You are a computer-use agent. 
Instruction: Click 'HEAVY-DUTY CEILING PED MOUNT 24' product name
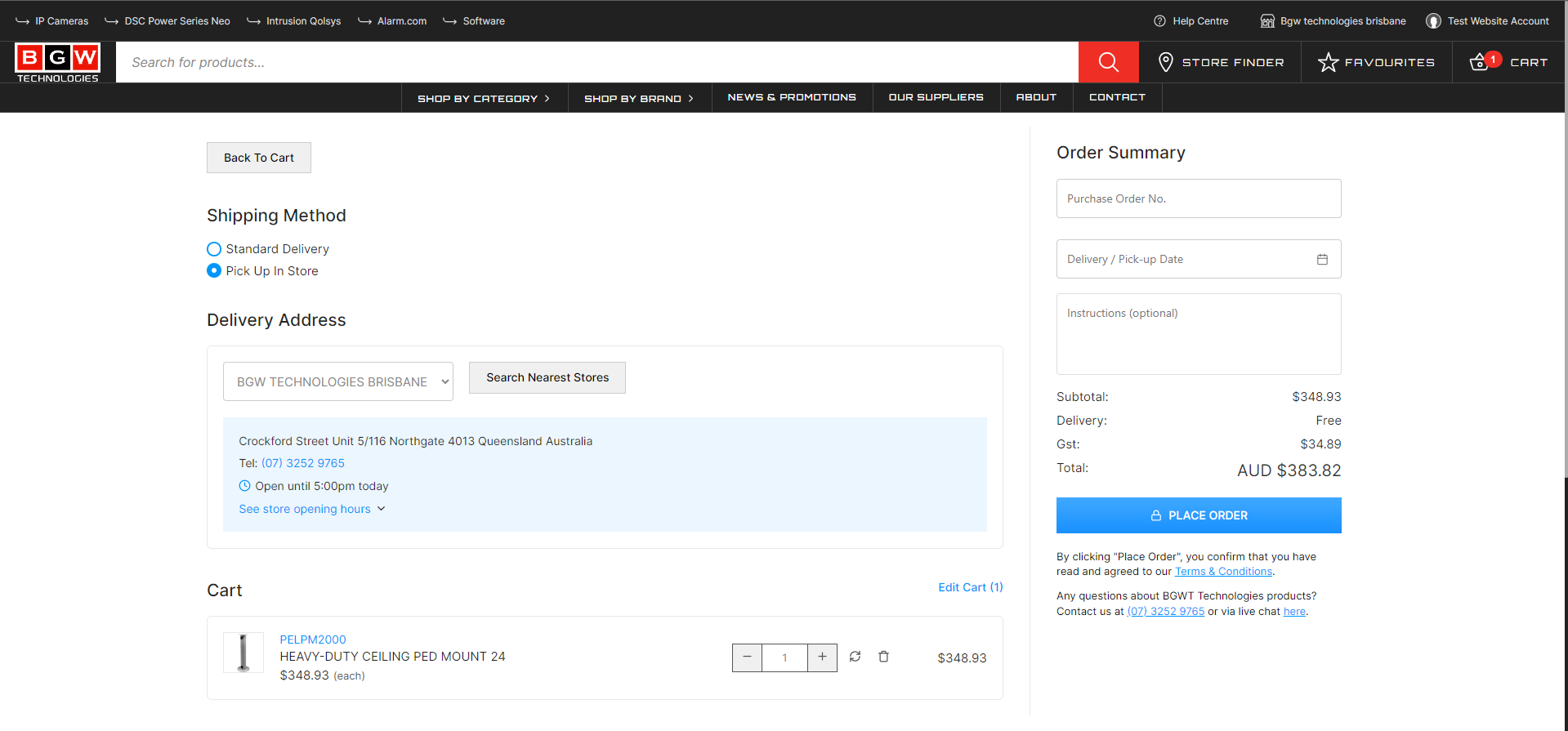pyautogui.click(x=392, y=657)
